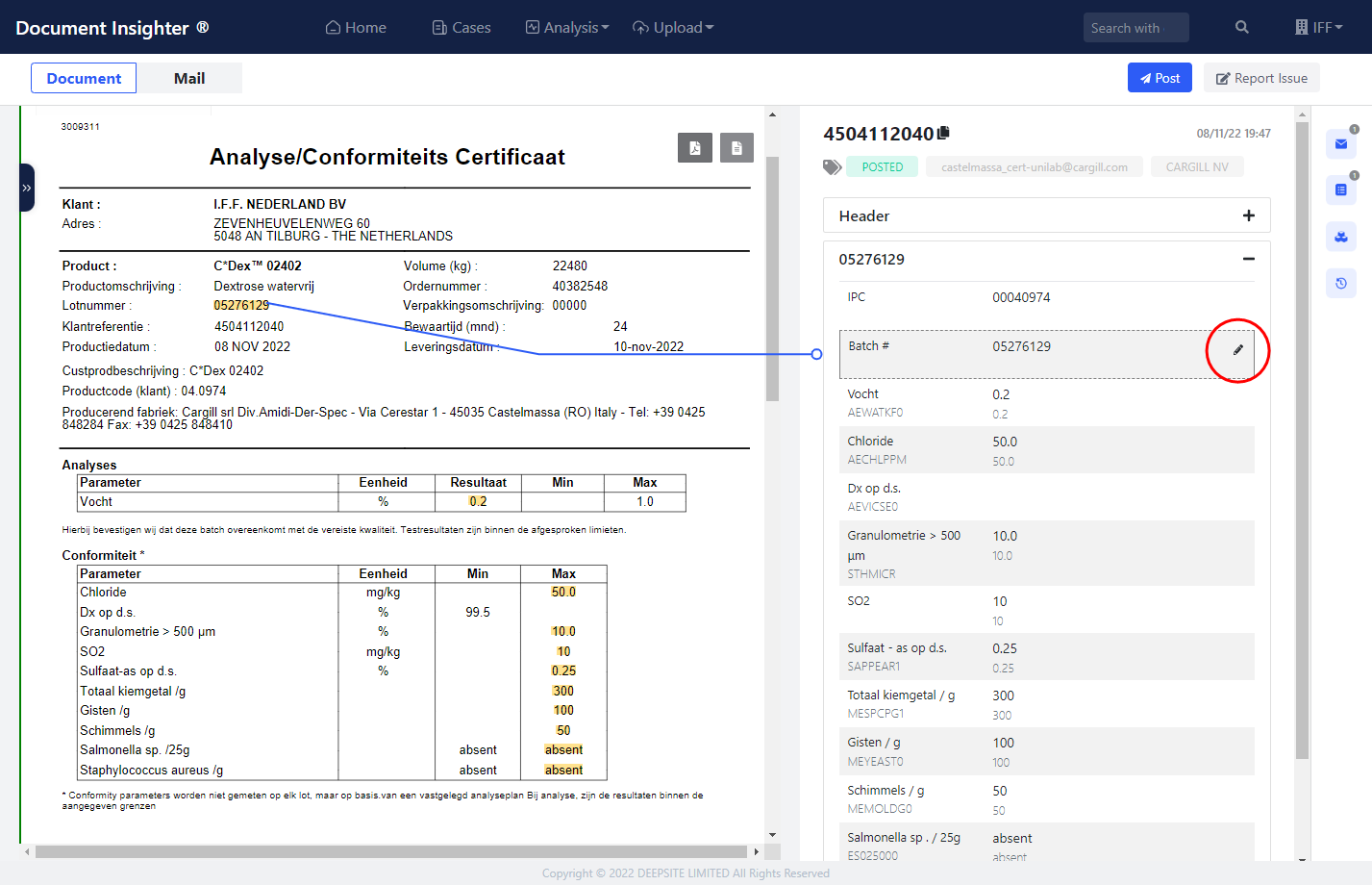Go to Cases in navigation bar
Viewport: 1372px width, 885px height.
click(461, 28)
